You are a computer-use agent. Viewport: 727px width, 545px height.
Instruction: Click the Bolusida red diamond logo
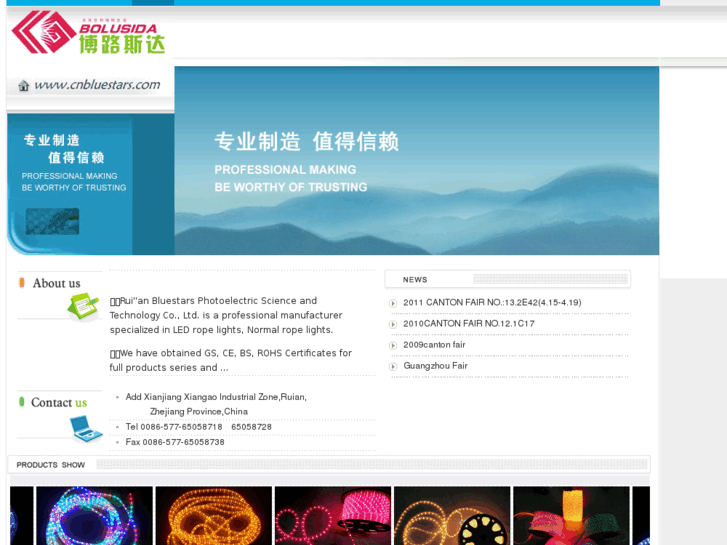(44, 32)
